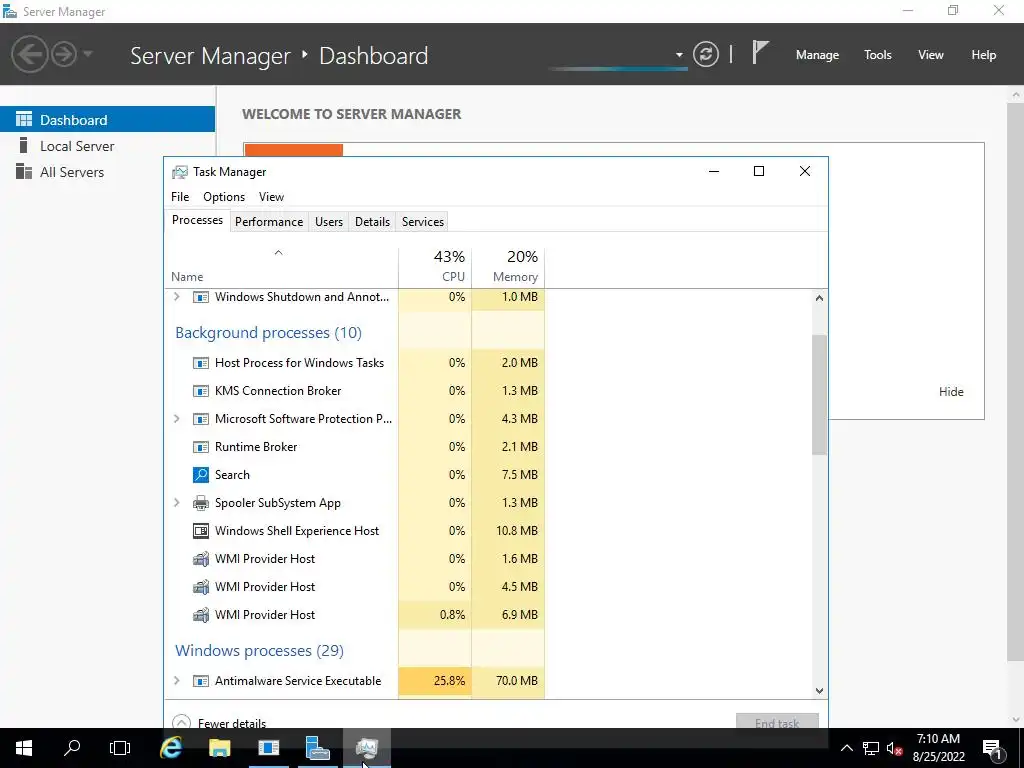This screenshot has height=768, width=1024.
Task: Select Dashboard in the sidebar
Action: 107,120
